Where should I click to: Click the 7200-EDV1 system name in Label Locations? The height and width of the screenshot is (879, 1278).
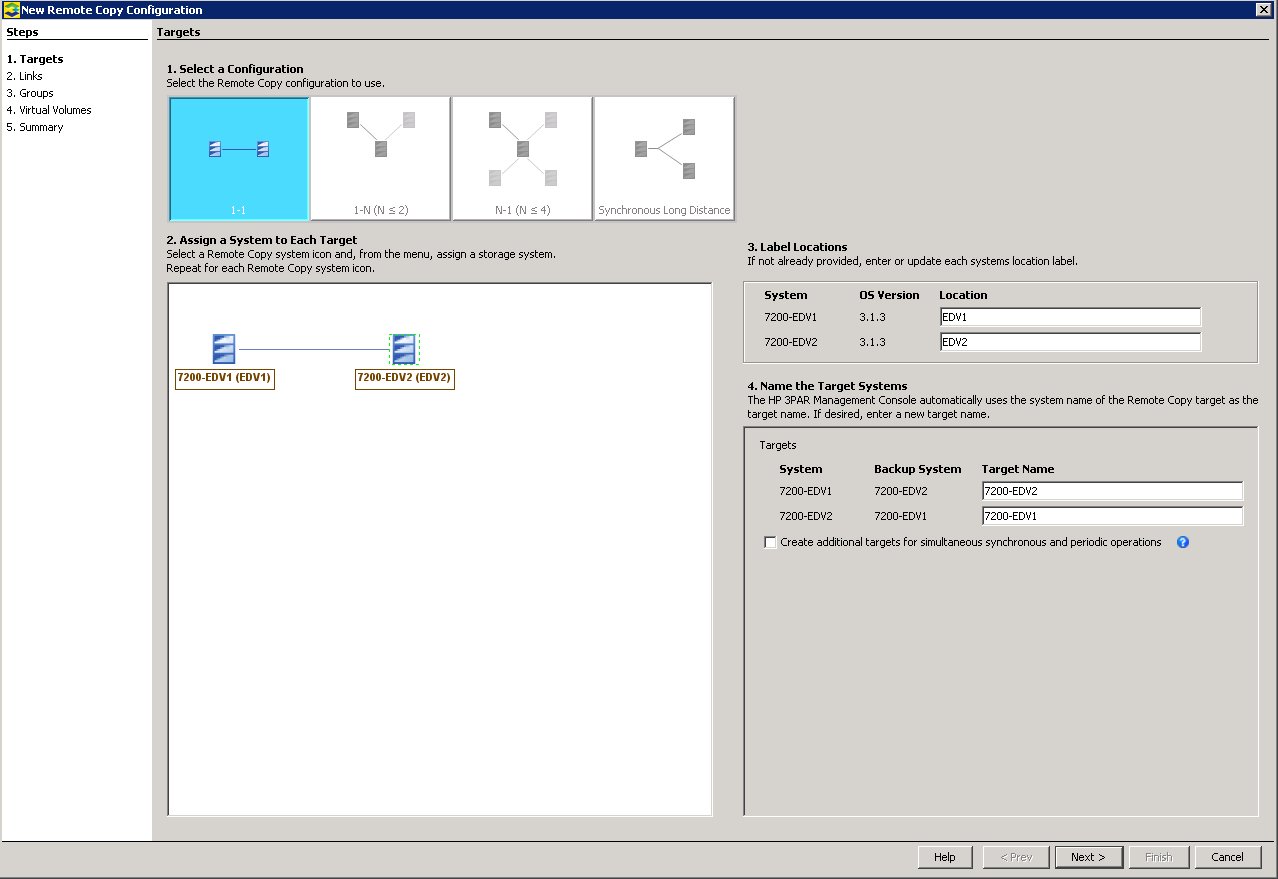[790, 317]
